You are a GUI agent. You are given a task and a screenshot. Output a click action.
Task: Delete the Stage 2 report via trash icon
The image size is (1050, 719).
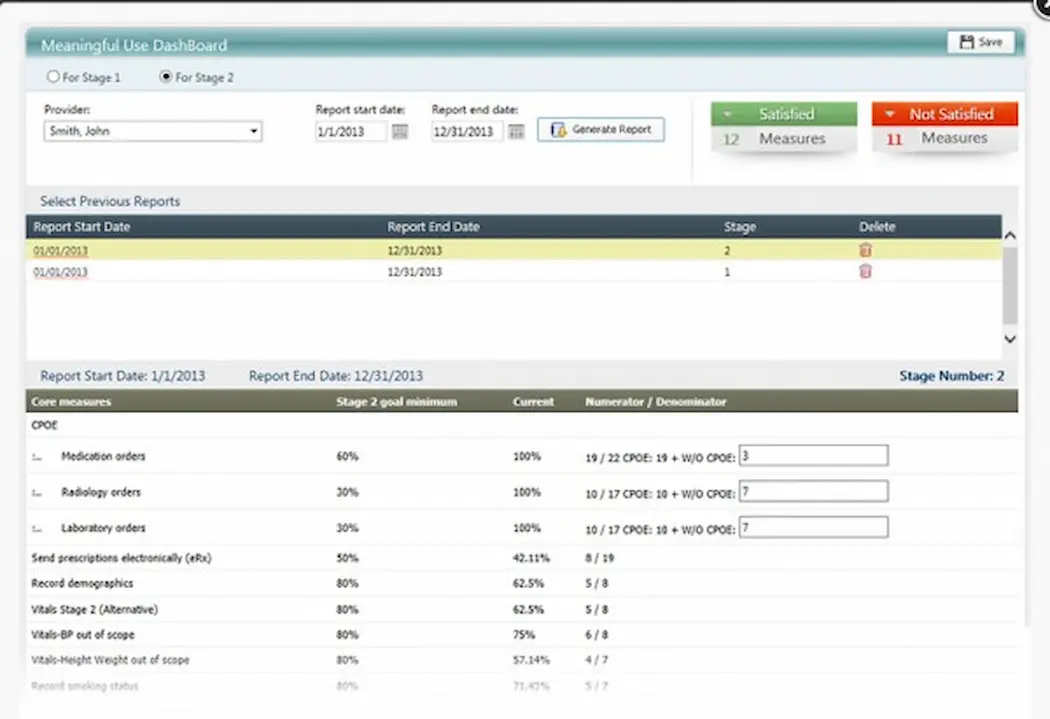point(864,250)
